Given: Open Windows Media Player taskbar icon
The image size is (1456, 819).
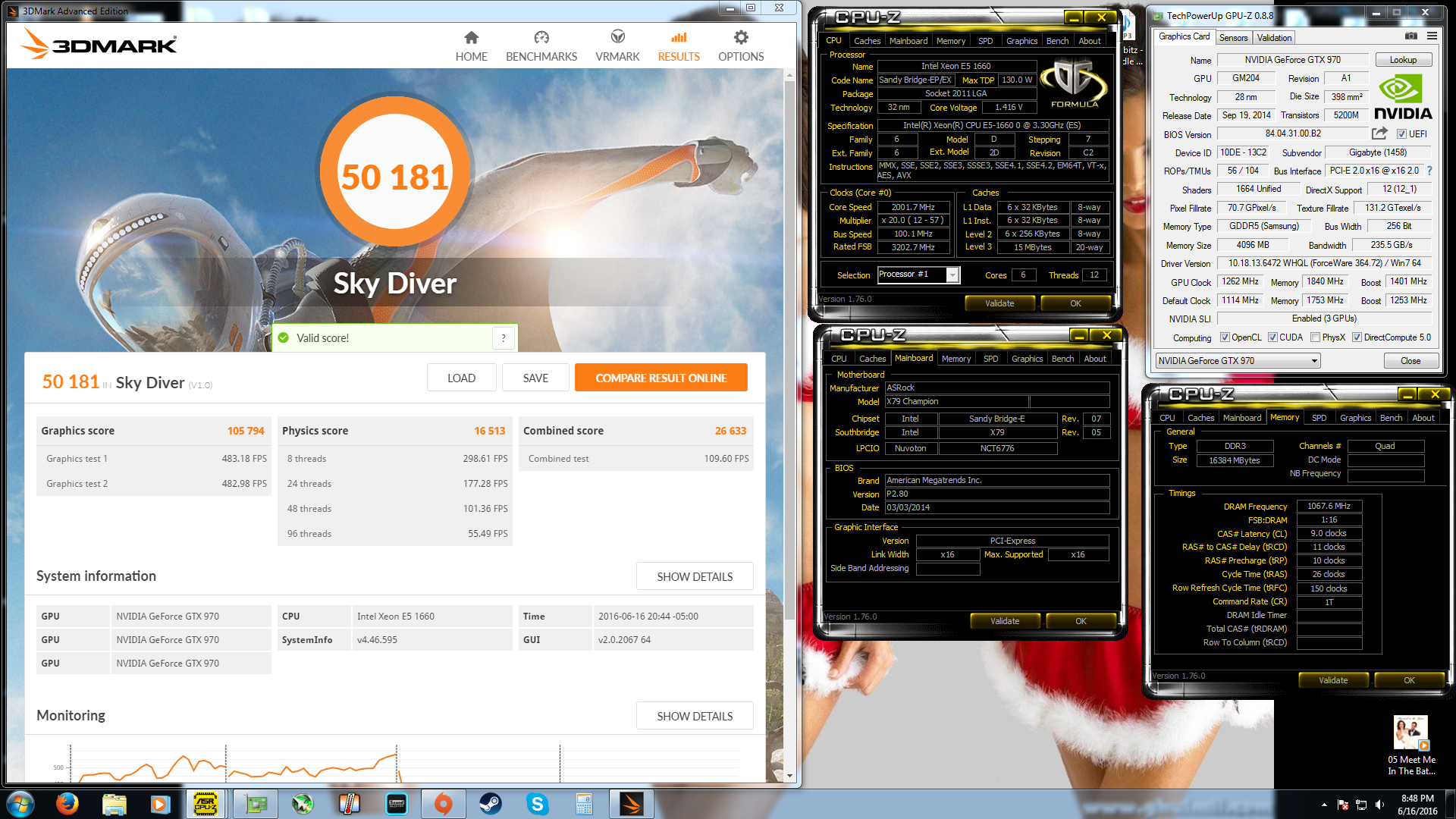Looking at the screenshot, I should pyautogui.click(x=160, y=804).
